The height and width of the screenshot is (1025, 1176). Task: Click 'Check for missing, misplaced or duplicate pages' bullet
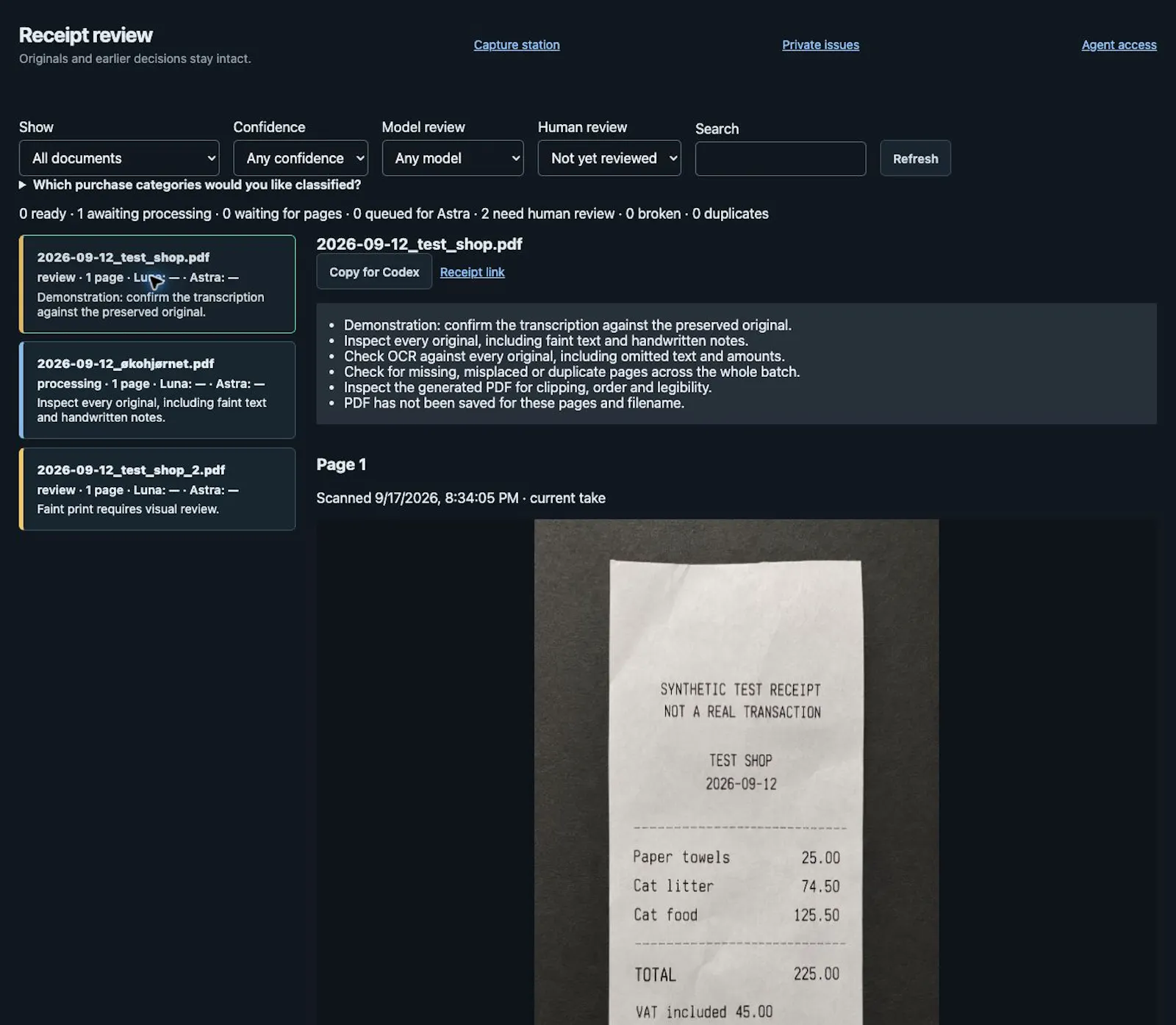[x=572, y=372]
